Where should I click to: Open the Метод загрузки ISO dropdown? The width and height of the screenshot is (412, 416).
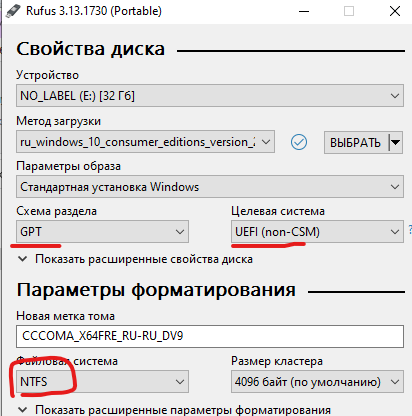145,142
